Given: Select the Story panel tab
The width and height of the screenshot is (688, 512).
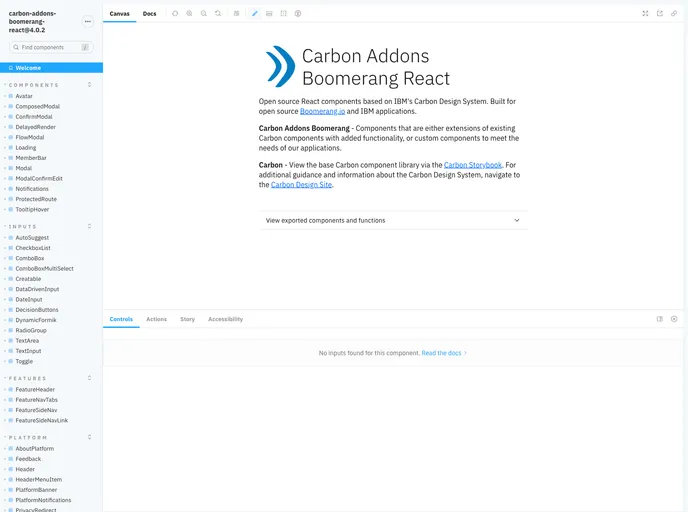Looking at the screenshot, I should [x=187, y=319].
